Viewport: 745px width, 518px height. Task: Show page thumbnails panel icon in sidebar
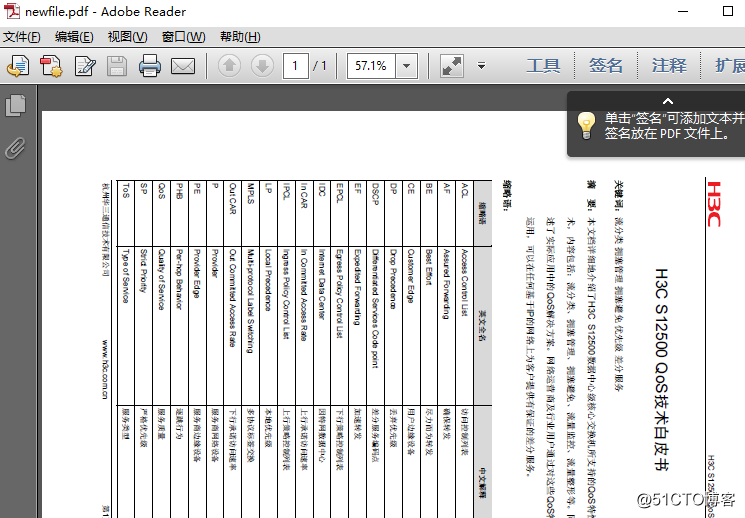[16, 106]
